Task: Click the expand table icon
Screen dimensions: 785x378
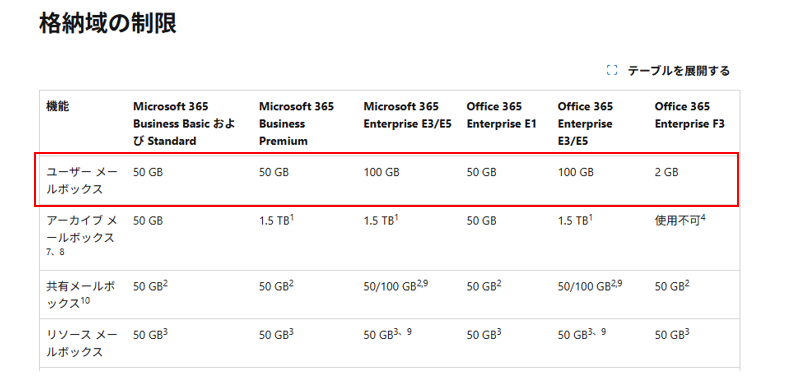Action: click(x=611, y=71)
